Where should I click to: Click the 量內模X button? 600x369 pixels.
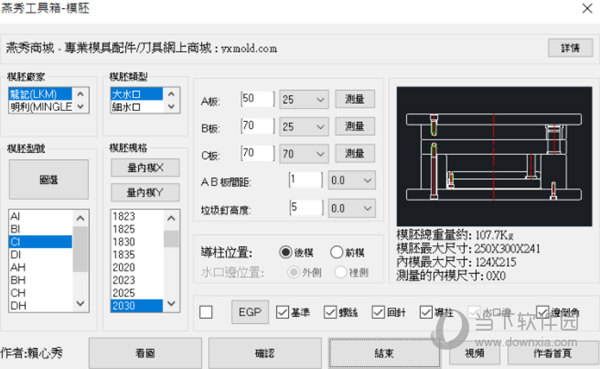(x=145, y=168)
